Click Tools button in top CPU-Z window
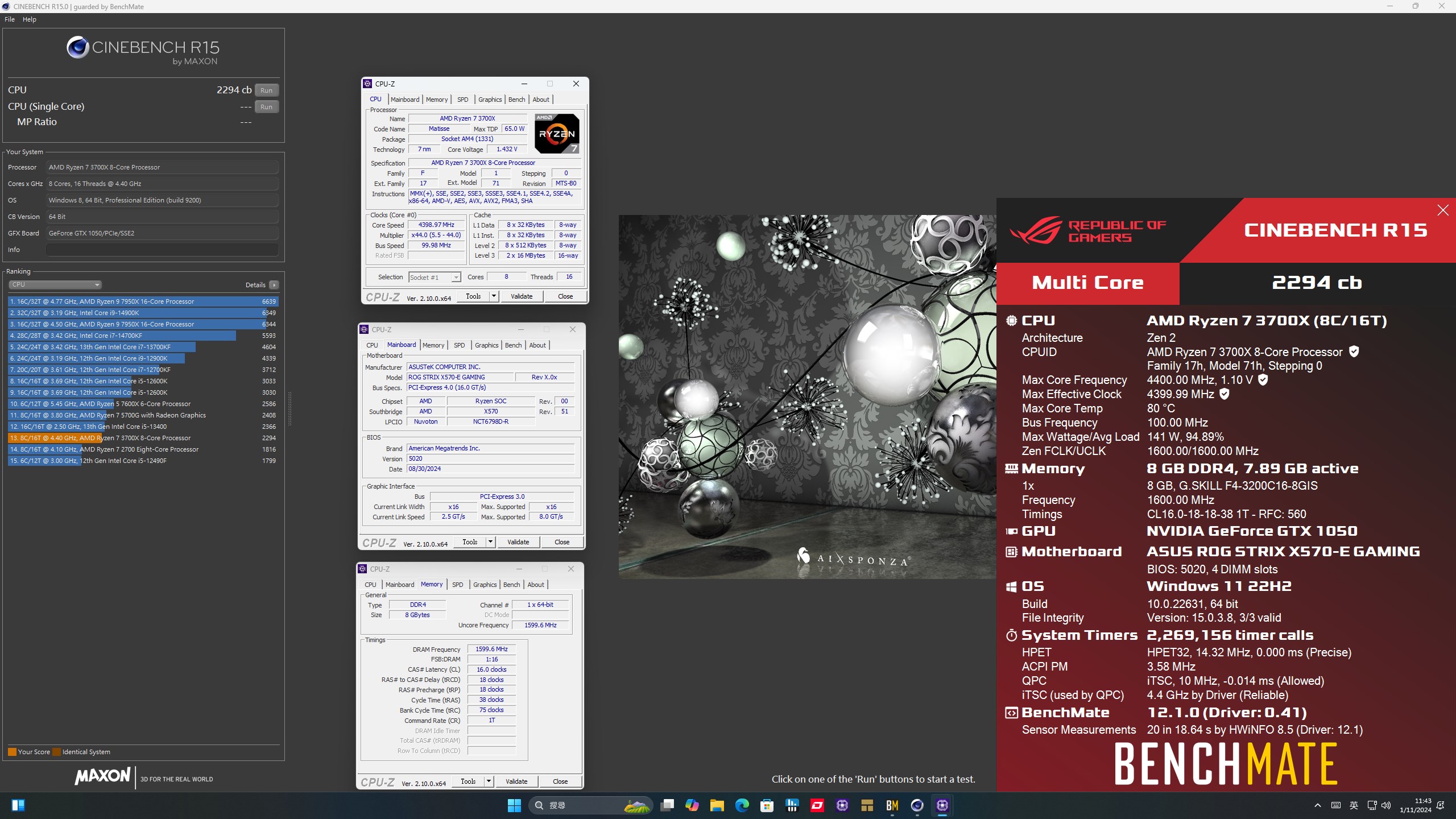The image size is (1456, 819). click(473, 296)
